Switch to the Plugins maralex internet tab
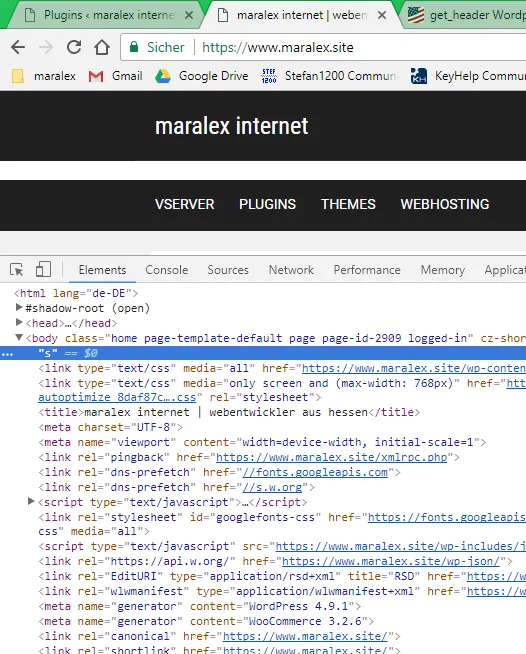This screenshot has width=526, height=654. [104, 15]
